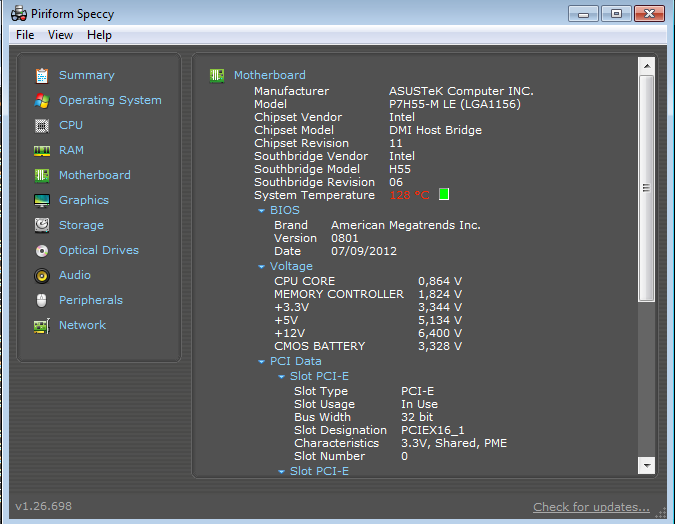The image size is (675, 524).
Task: Open the Audio section
Action: [74, 275]
